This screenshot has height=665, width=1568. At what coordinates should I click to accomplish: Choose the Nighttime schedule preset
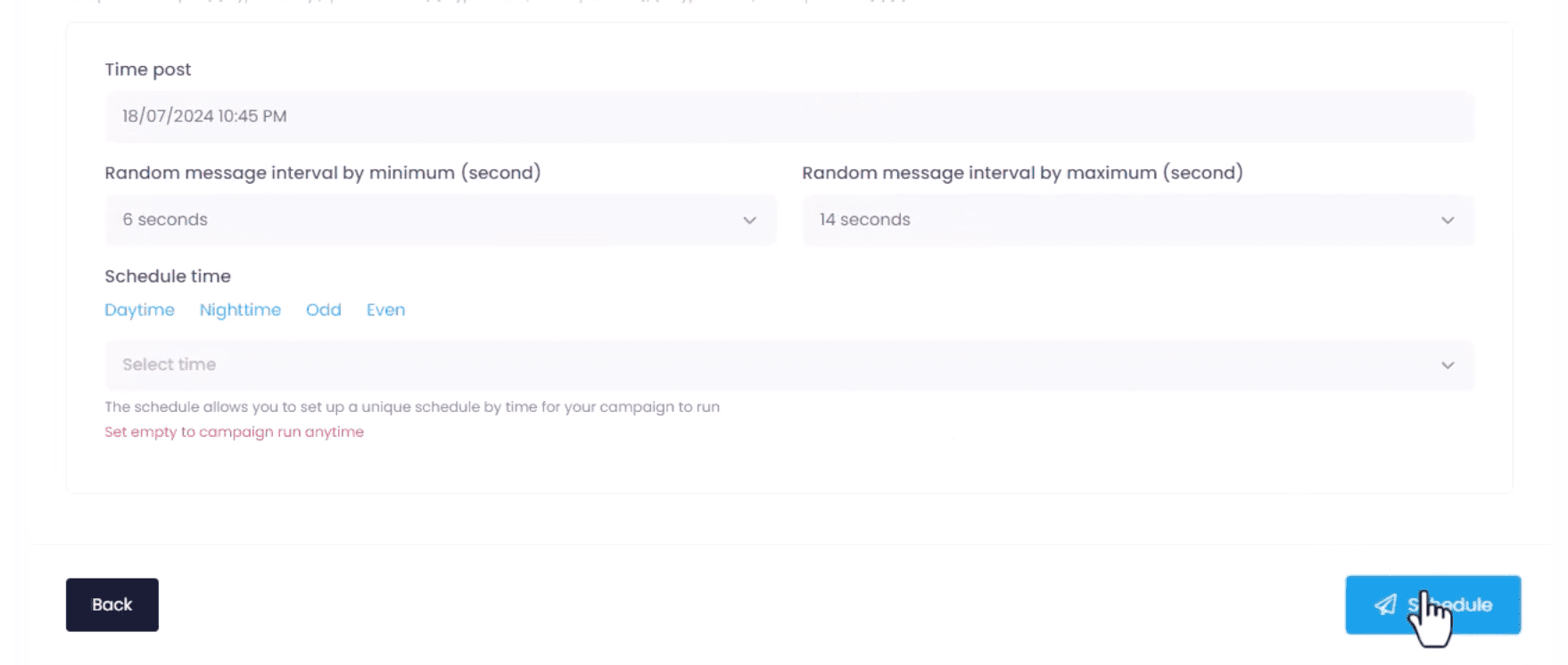240,310
